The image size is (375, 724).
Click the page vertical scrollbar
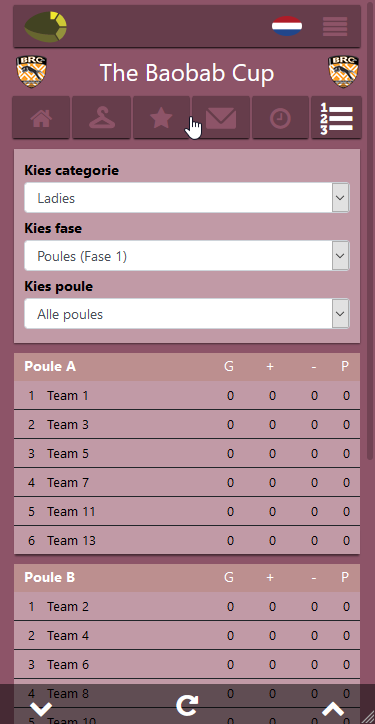[x=369, y=231]
